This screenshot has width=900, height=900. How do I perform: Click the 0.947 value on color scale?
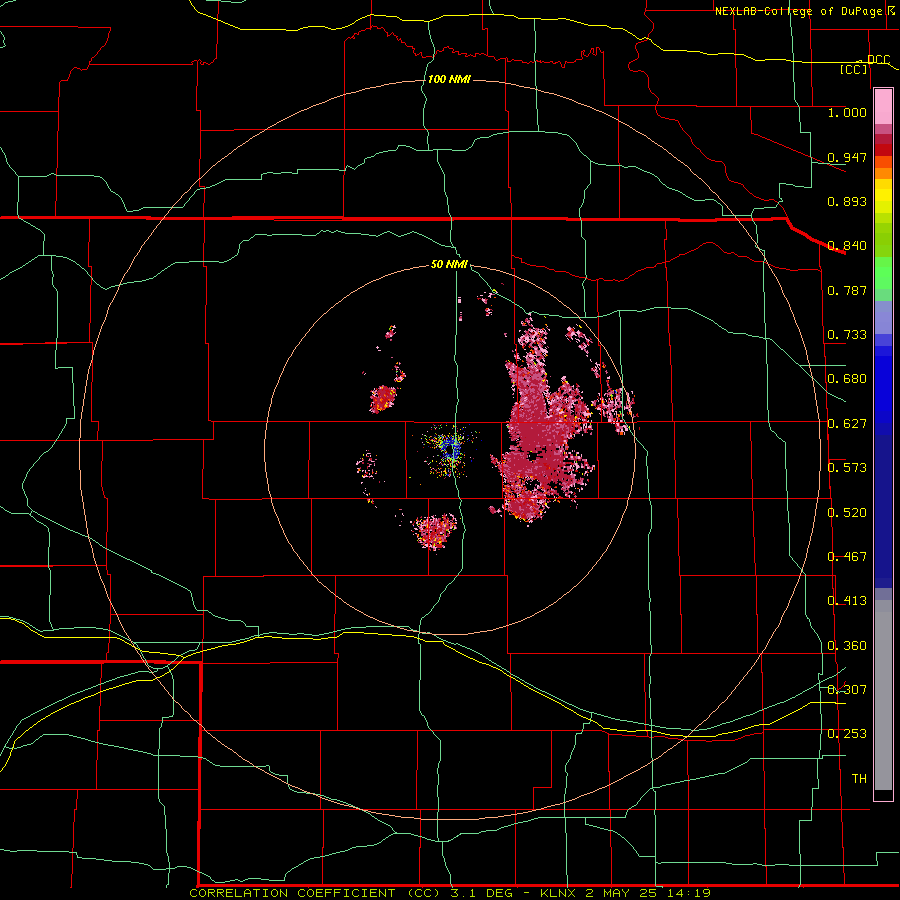coord(847,157)
